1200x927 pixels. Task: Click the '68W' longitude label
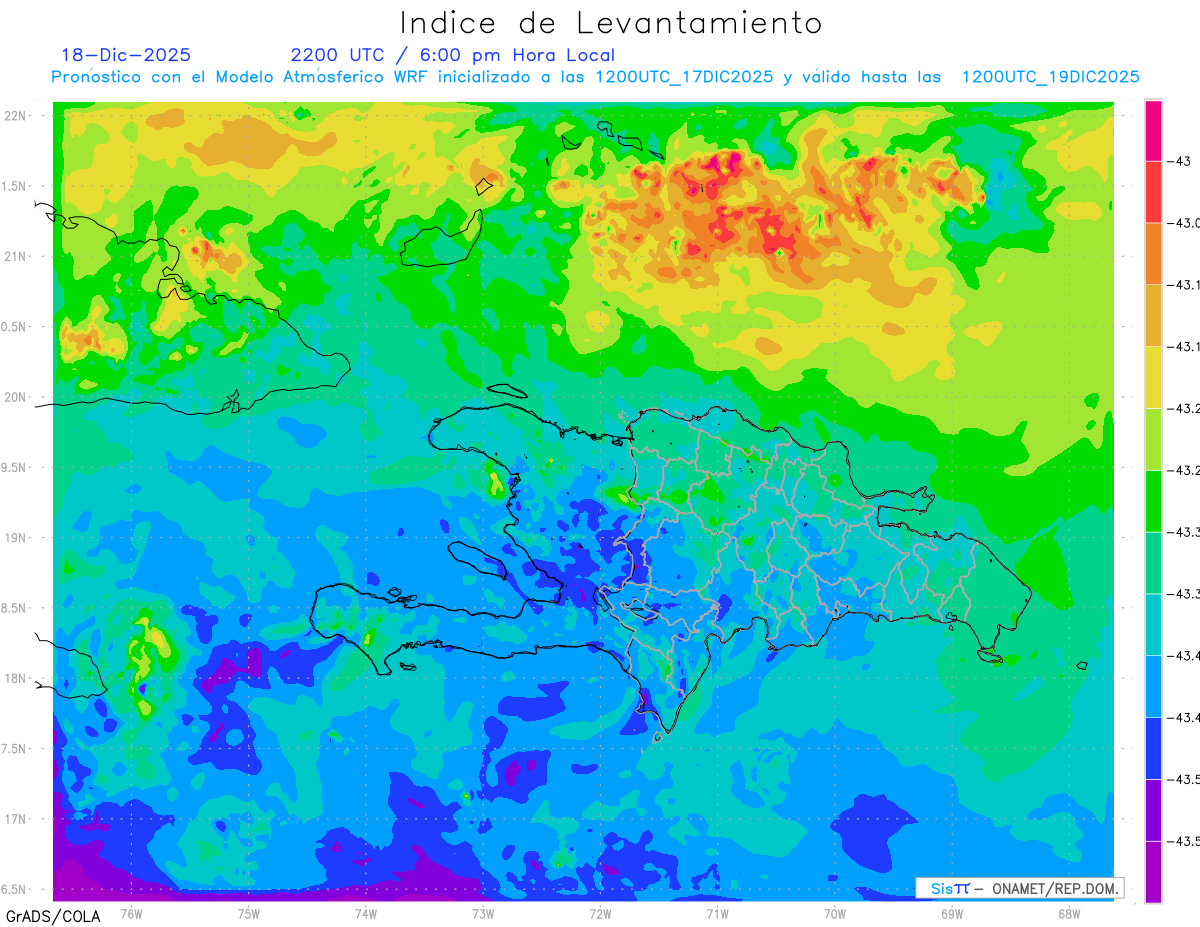click(x=1069, y=913)
